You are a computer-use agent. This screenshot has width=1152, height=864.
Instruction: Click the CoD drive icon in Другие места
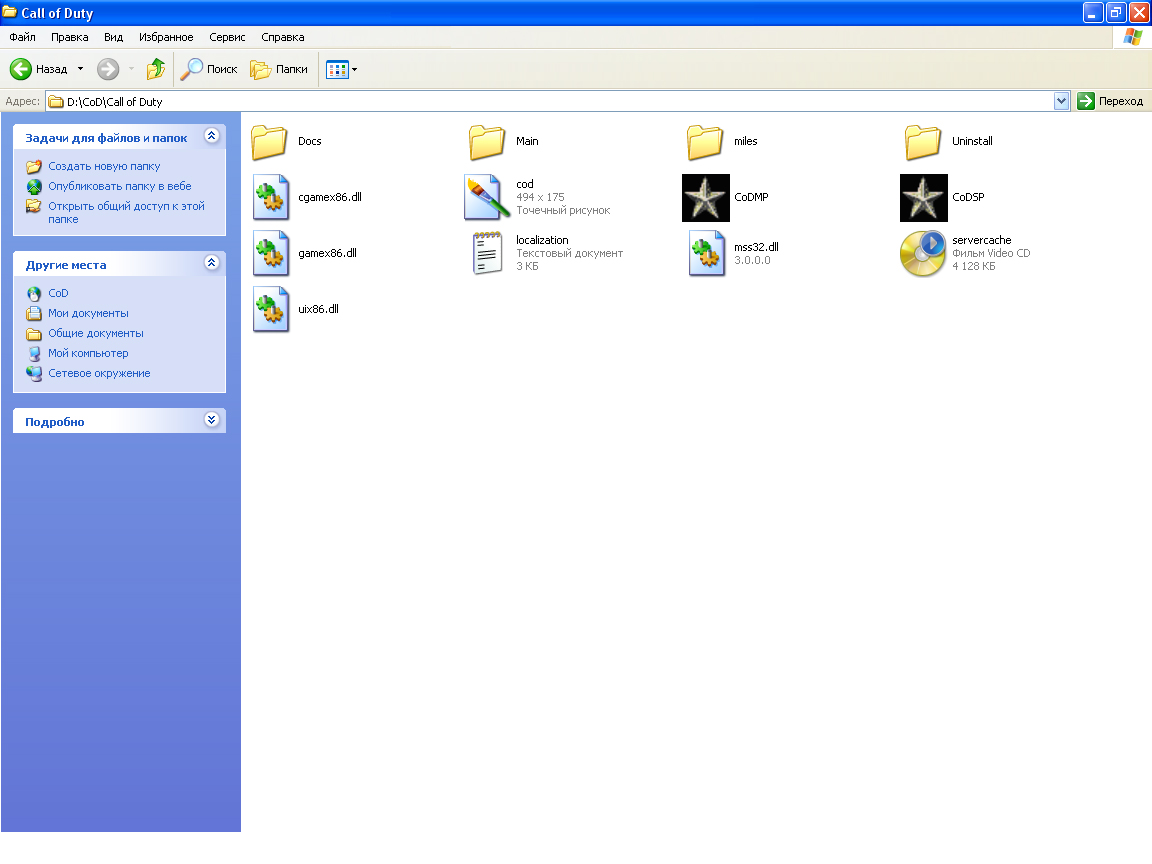coord(34,294)
